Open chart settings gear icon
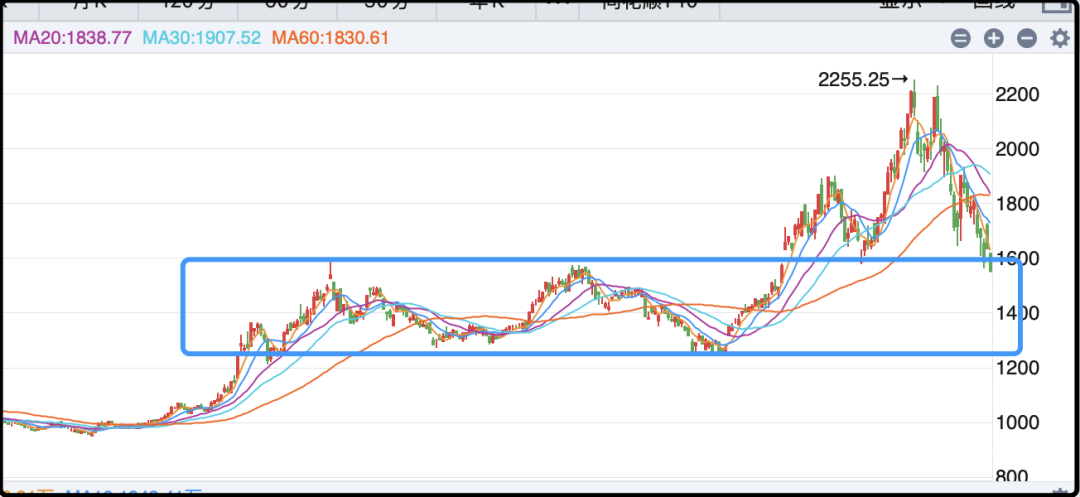This screenshot has width=1080, height=497. [x=1059, y=38]
